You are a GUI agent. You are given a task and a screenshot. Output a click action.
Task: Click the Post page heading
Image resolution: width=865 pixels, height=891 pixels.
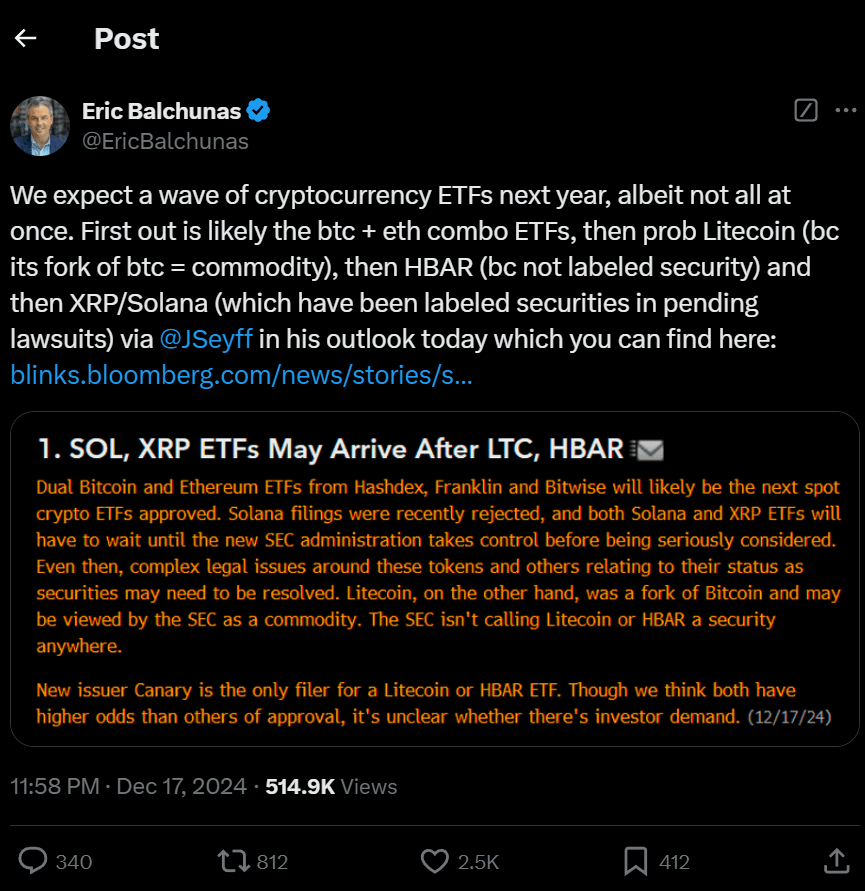126,39
